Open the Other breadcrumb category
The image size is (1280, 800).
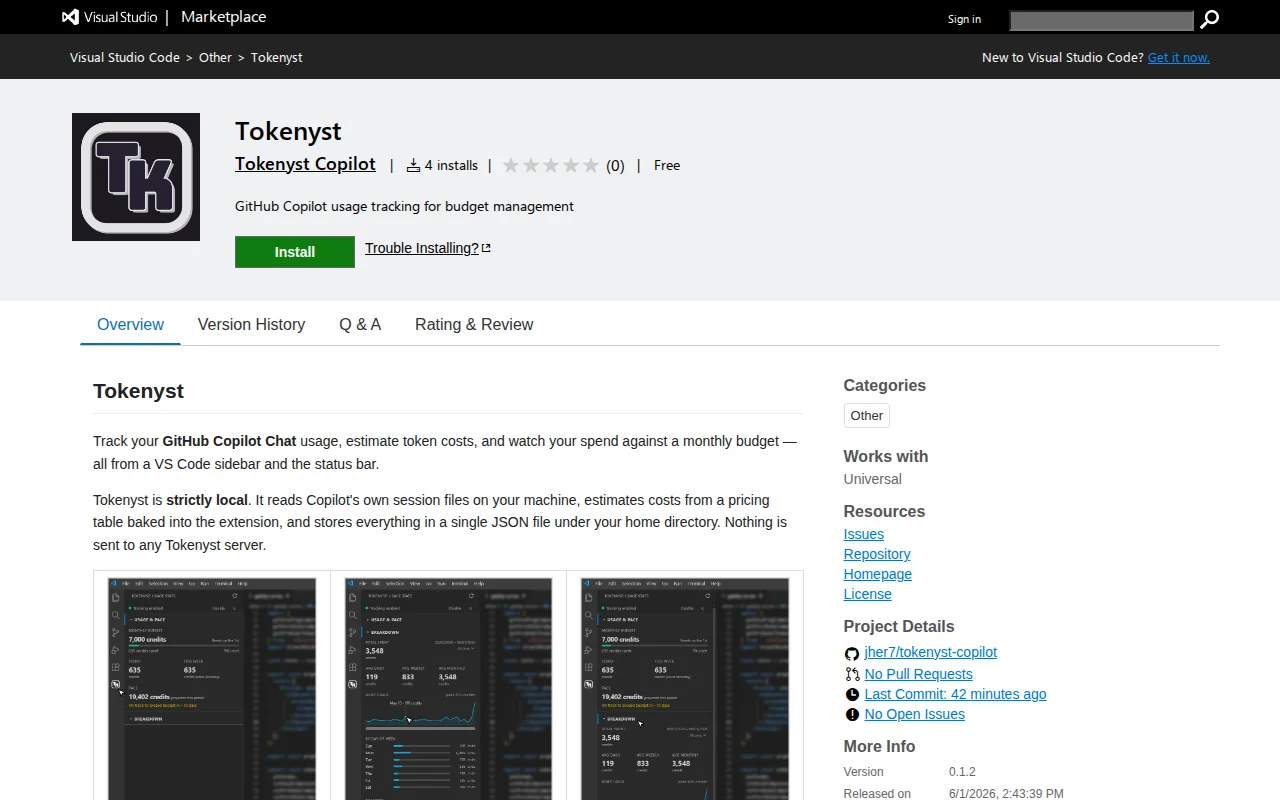[x=215, y=57]
